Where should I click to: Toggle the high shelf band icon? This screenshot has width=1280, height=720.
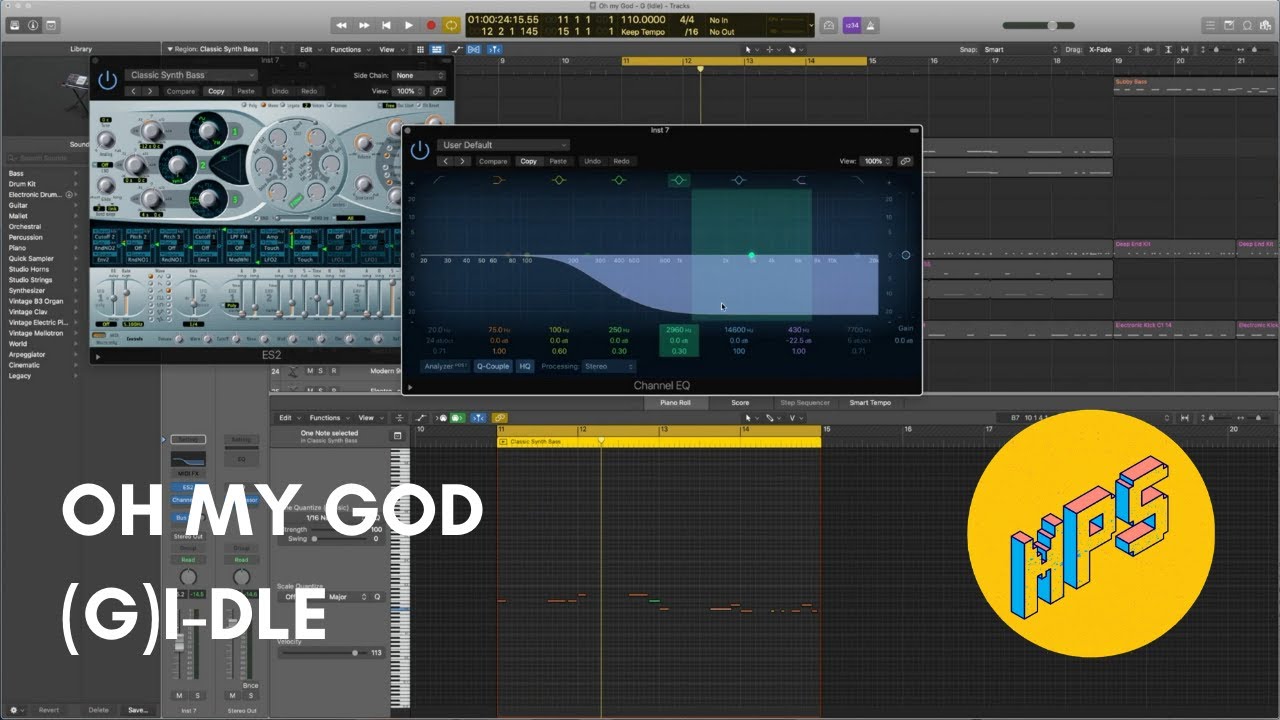pyautogui.click(x=799, y=180)
